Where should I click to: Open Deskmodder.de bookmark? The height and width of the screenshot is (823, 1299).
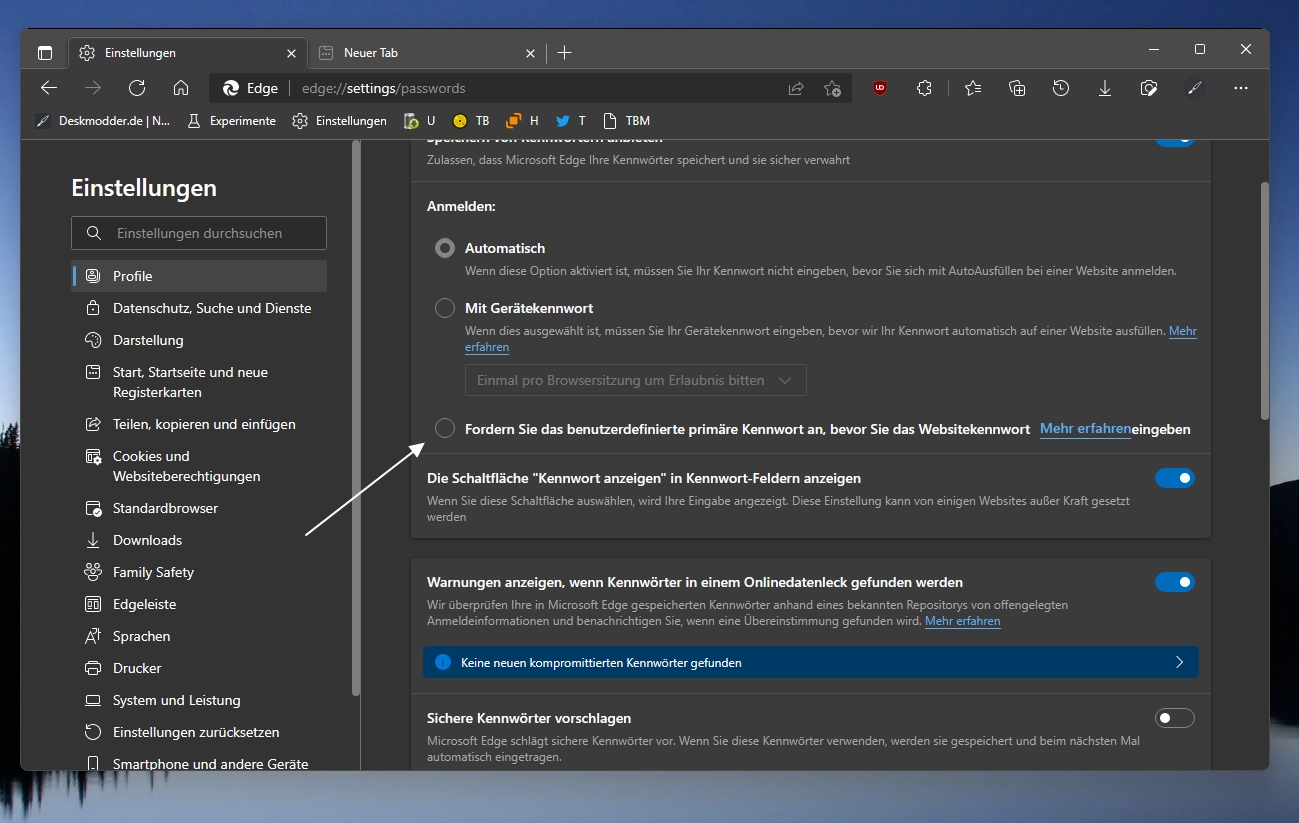(103, 121)
